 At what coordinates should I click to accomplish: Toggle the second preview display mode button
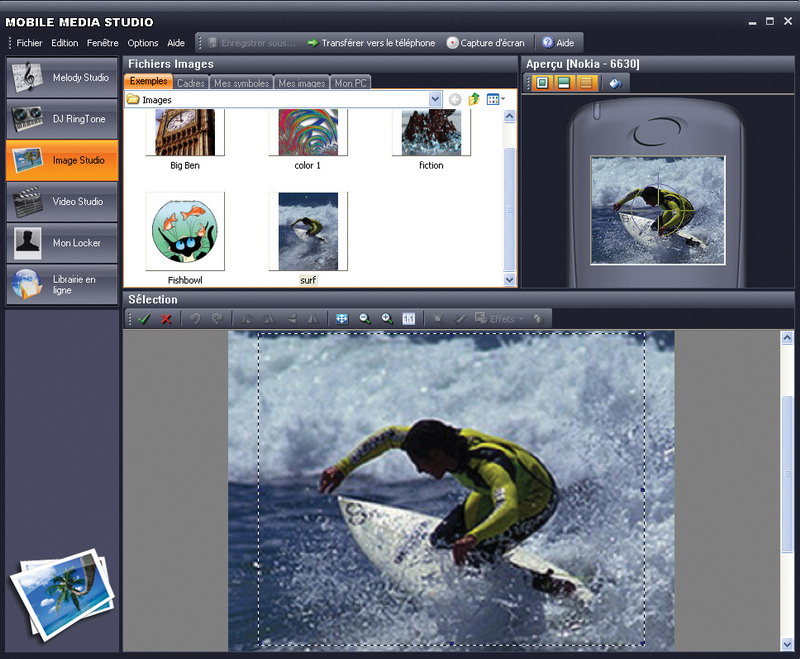[564, 83]
